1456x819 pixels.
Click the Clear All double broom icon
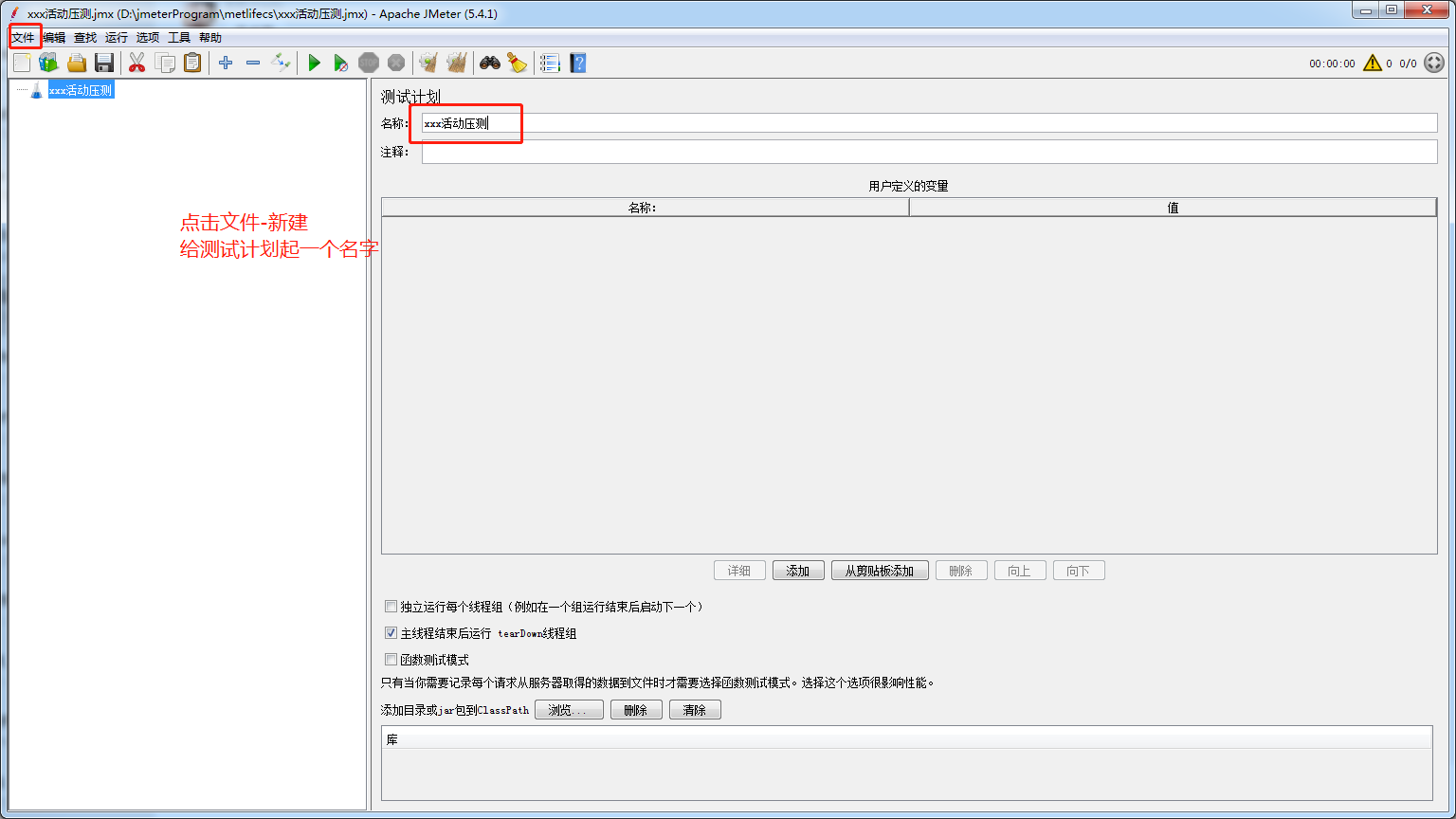[457, 63]
